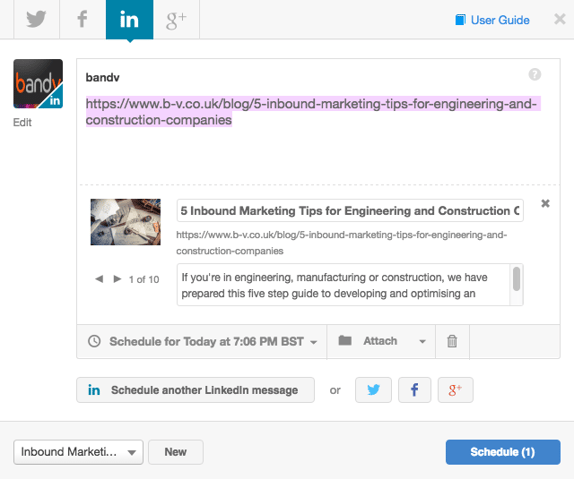Show the previous thumbnail image arrow
The image size is (574, 479).
(99, 279)
